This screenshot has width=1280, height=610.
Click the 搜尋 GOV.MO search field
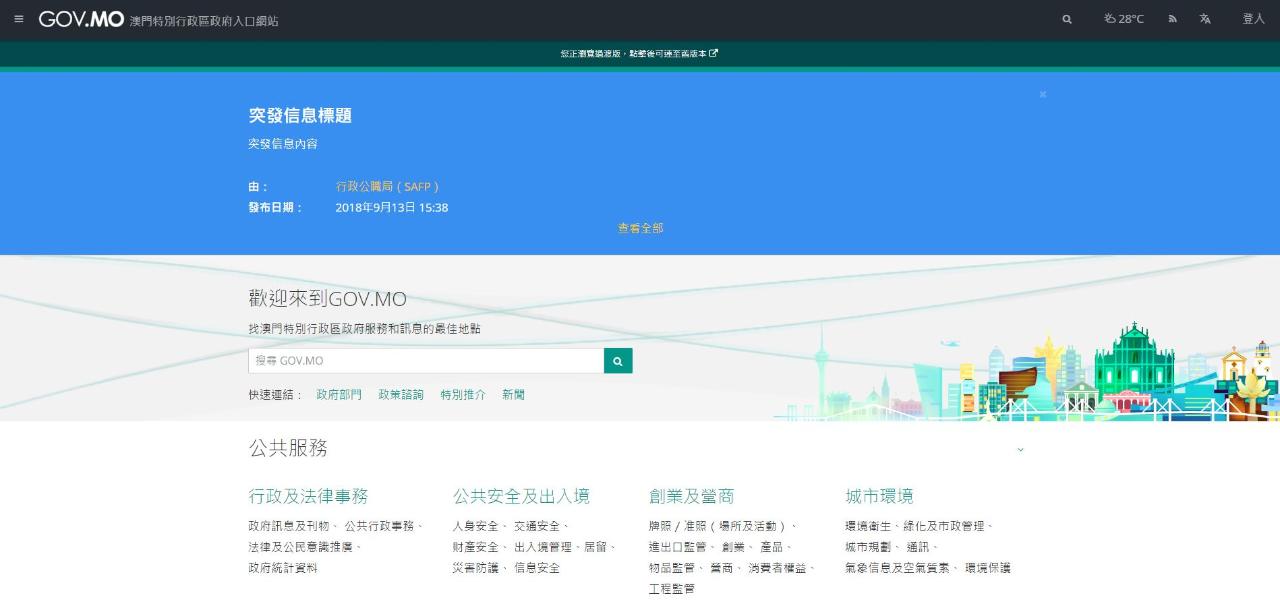(x=426, y=361)
